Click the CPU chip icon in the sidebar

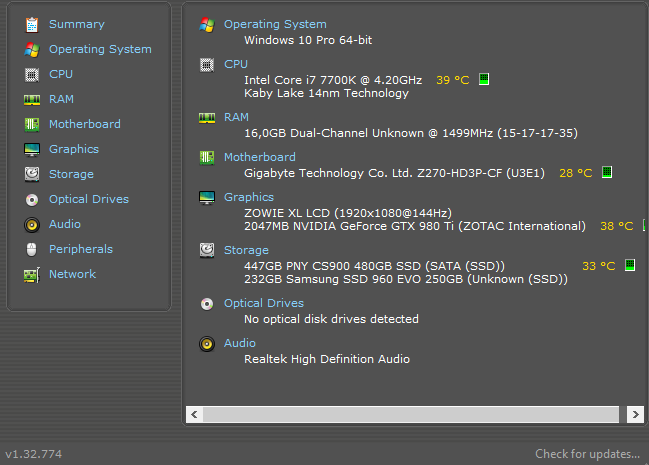31,74
